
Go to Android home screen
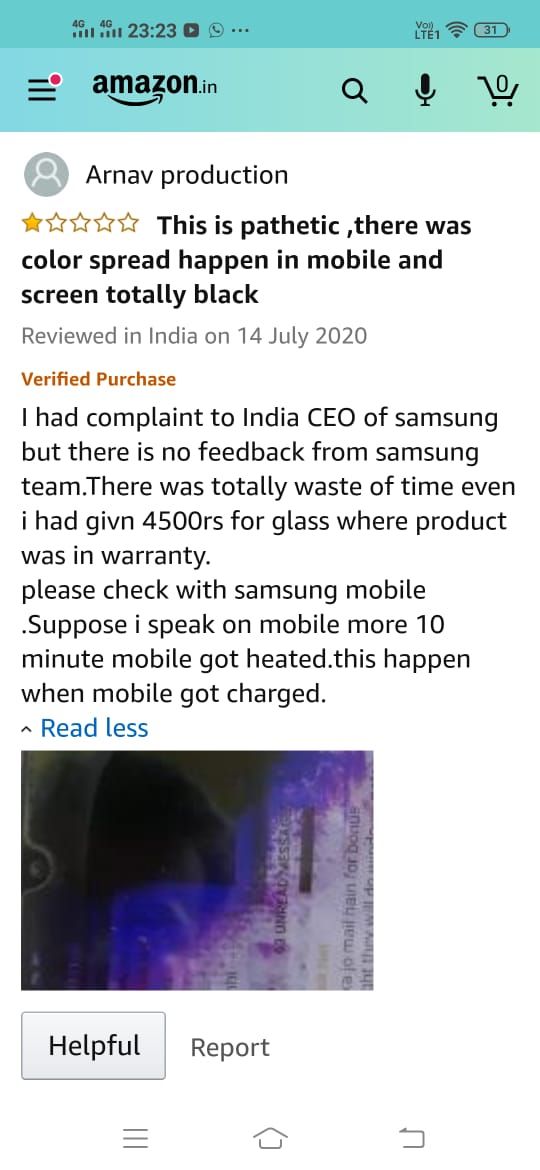pyautogui.click(x=270, y=1138)
